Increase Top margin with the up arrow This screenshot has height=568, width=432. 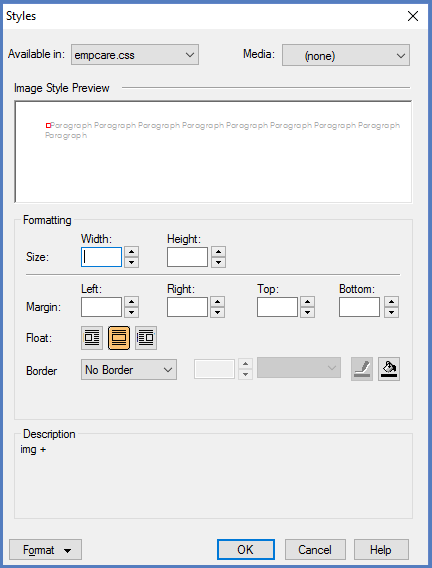point(307,302)
